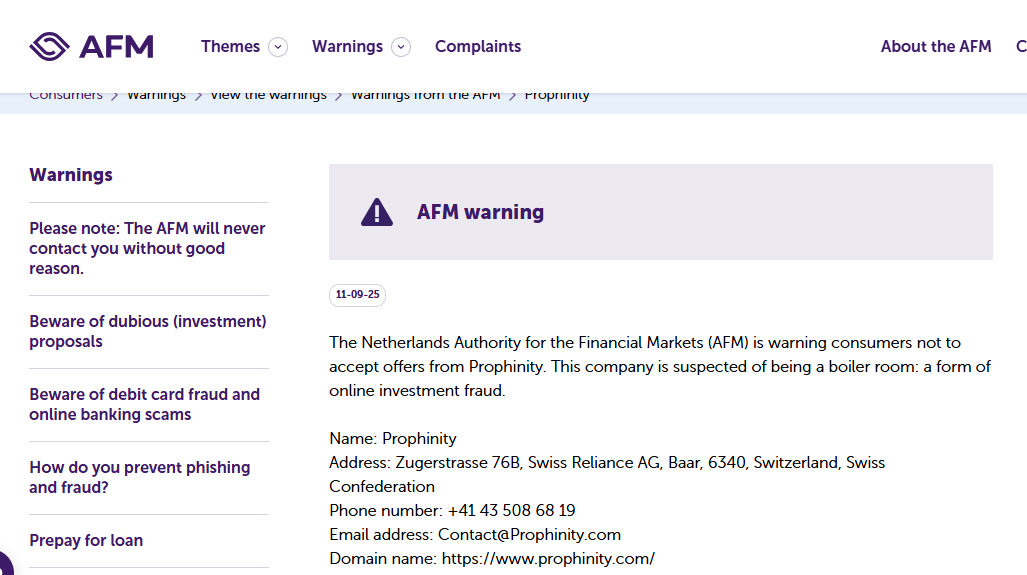Open How do you prevent phishing and fraud
1027x575 pixels.
coord(140,477)
